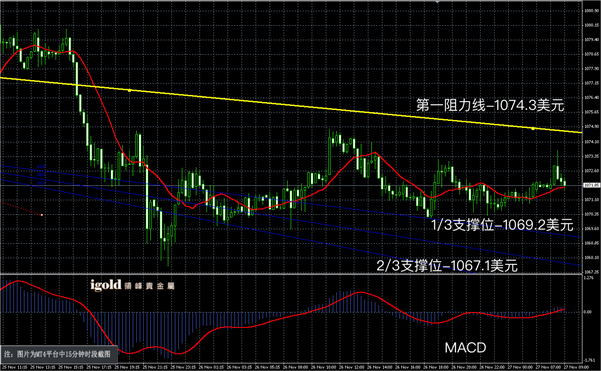
Task: Click the 第一阻力线–1074.3美元 label
Action: (490, 105)
